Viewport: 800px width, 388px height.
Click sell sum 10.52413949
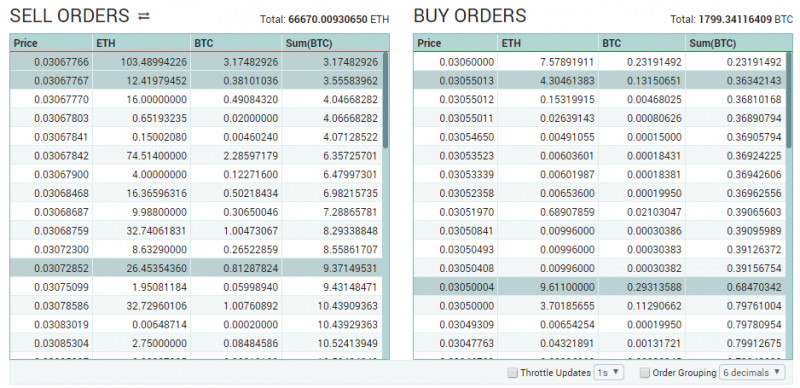tap(347, 343)
